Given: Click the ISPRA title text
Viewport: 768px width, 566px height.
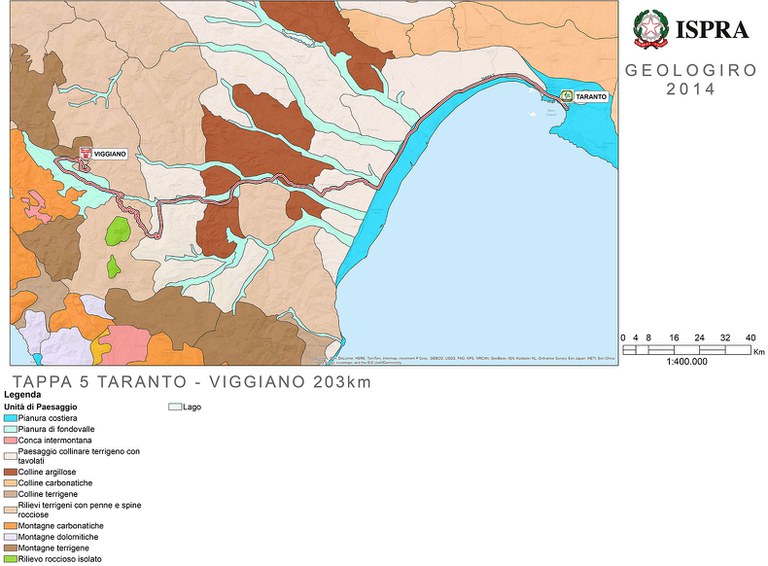Looking at the screenshot, I should [712, 30].
